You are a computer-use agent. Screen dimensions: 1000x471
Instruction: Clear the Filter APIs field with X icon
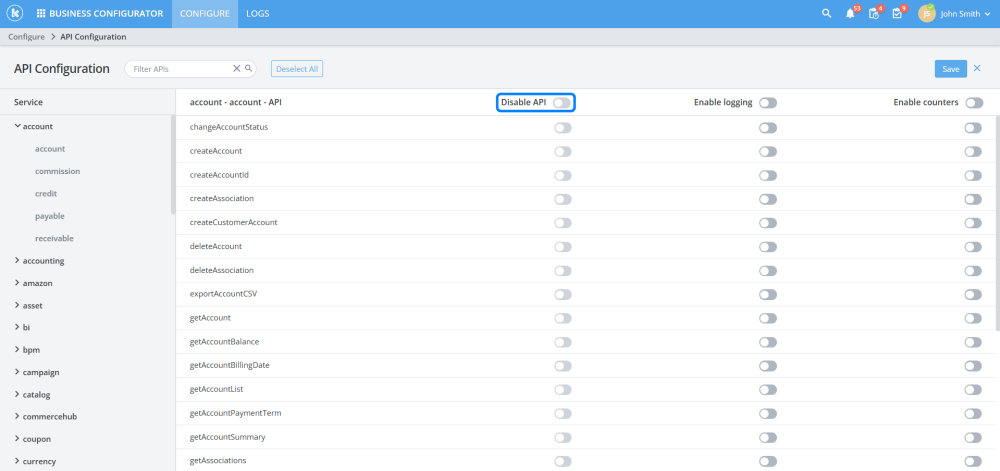237,69
